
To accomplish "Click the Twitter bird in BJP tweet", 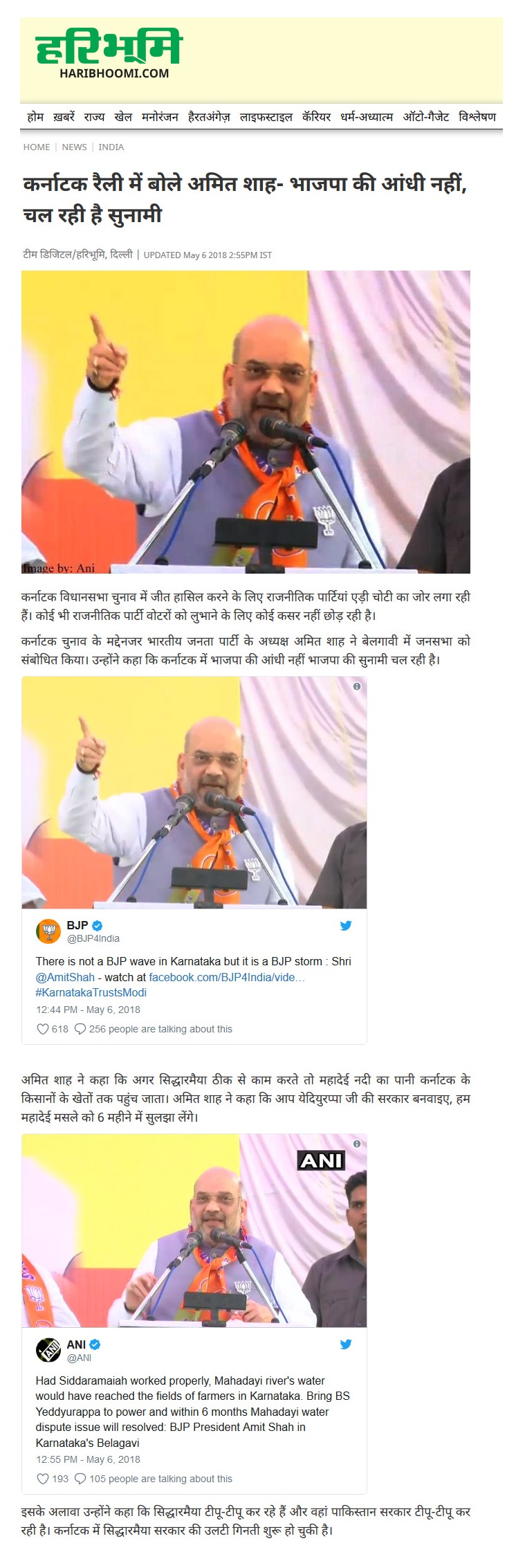I will click(x=346, y=925).
